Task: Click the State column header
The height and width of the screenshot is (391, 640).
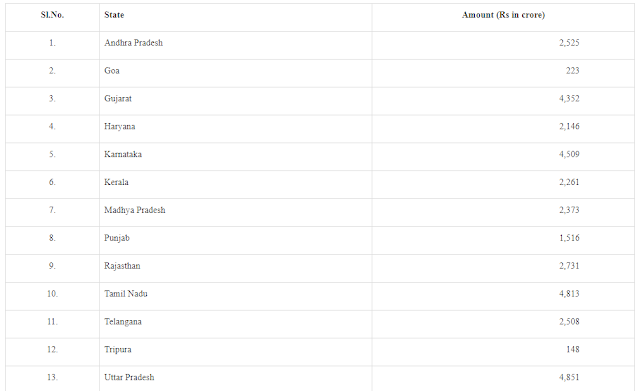Action: (114, 15)
